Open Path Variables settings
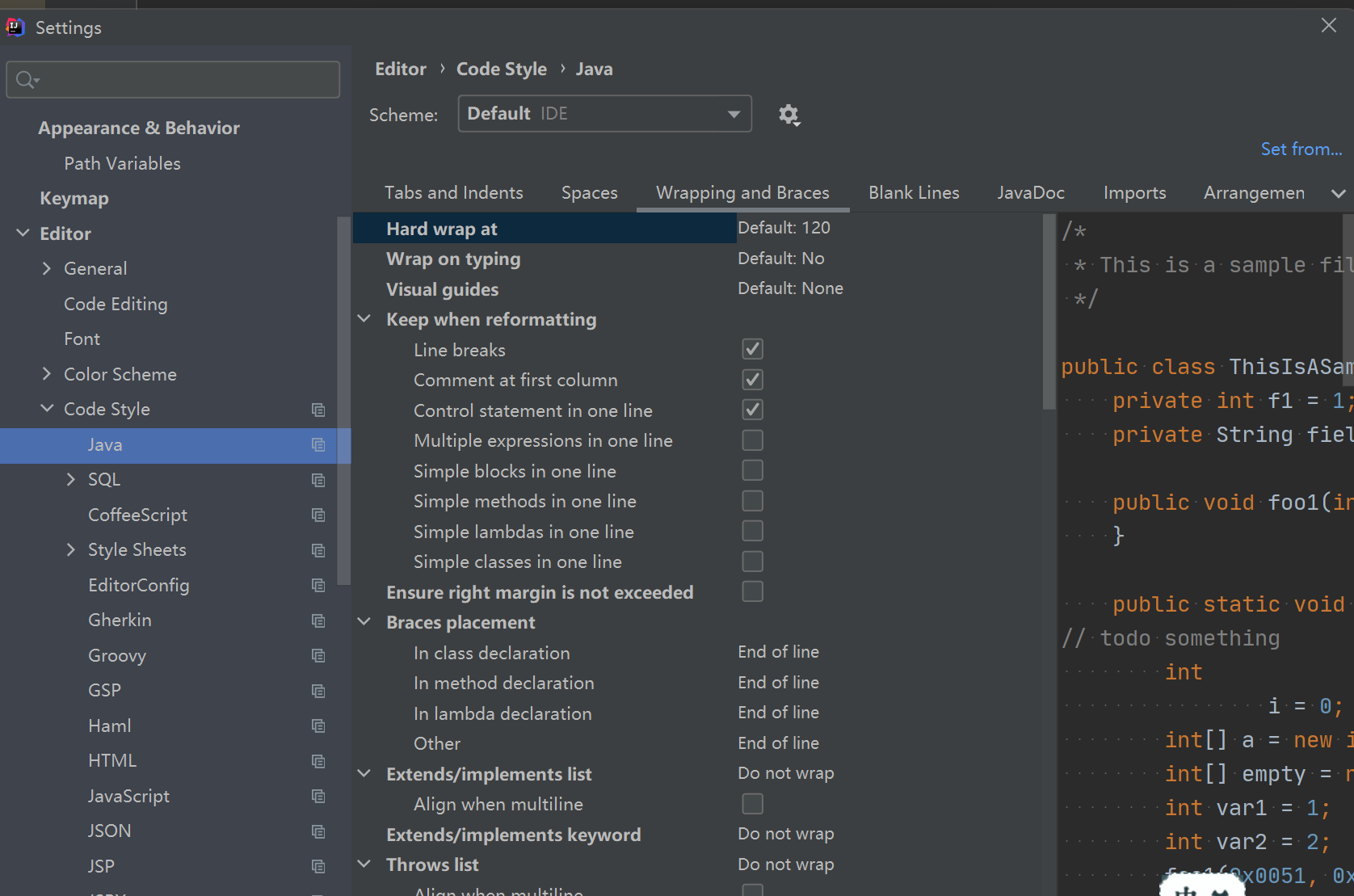The width and height of the screenshot is (1354, 896). pos(122,163)
